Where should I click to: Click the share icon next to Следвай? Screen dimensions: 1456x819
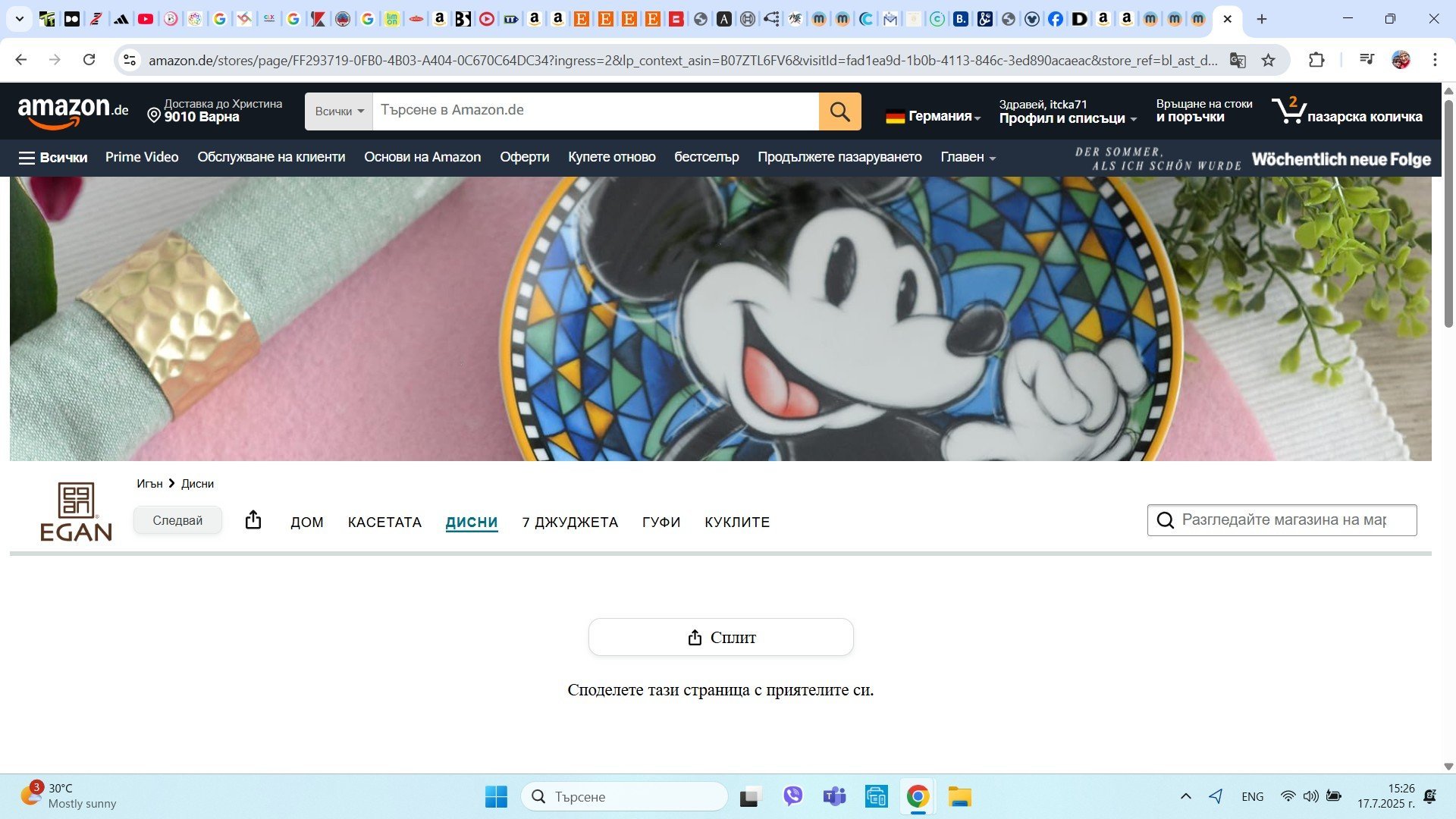tap(253, 520)
